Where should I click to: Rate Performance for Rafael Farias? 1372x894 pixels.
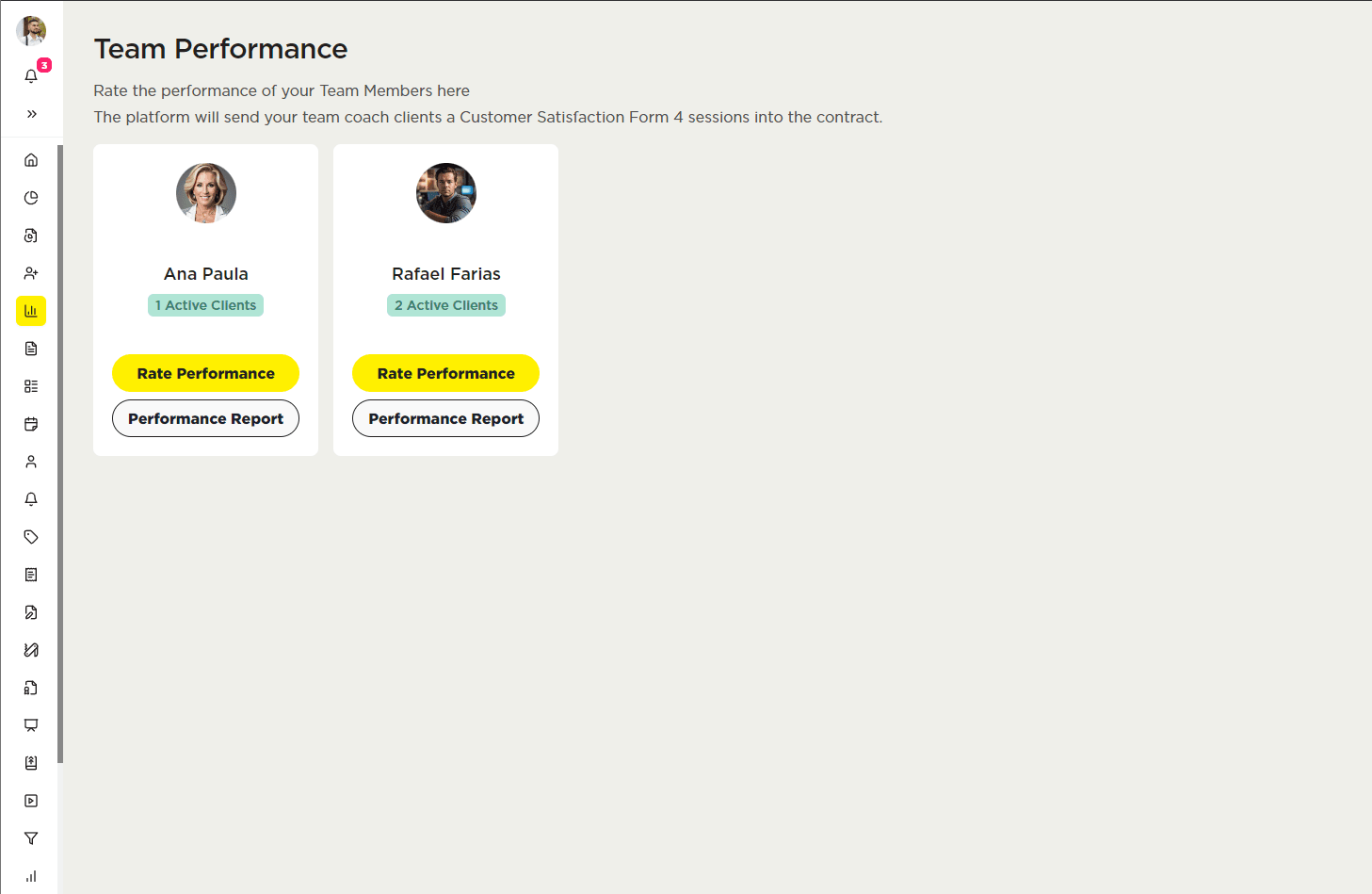point(445,373)
